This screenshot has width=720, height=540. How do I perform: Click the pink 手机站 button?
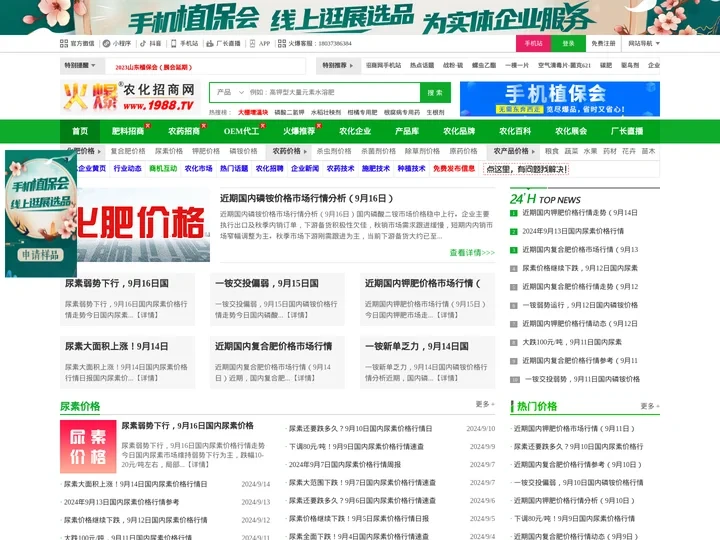[x=534, y=43]
